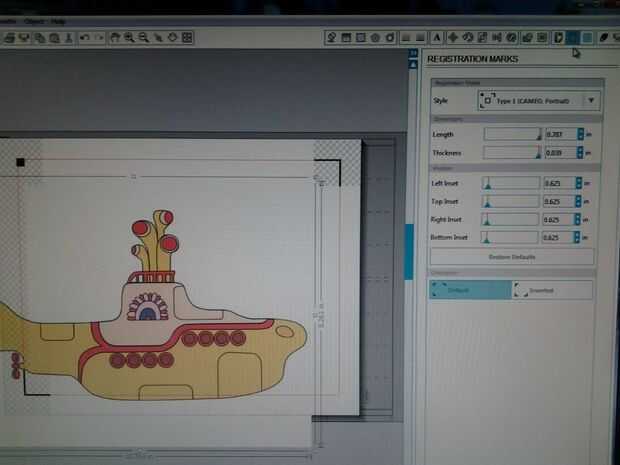
Task: Click the Style dropdown arrow
Action: pyautogui.click(x=591, y=100)
